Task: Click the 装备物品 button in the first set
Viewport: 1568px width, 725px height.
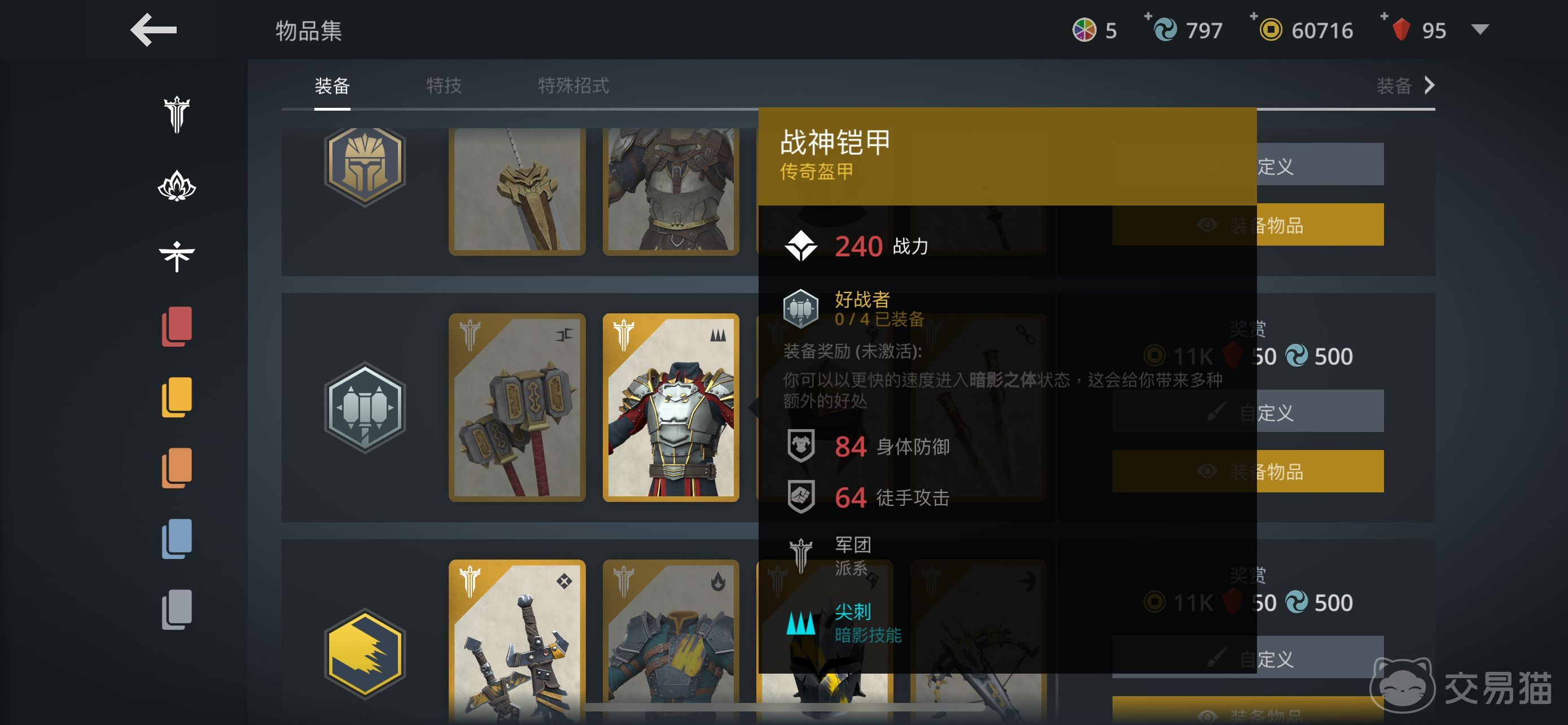Action: coord(1248,225)
